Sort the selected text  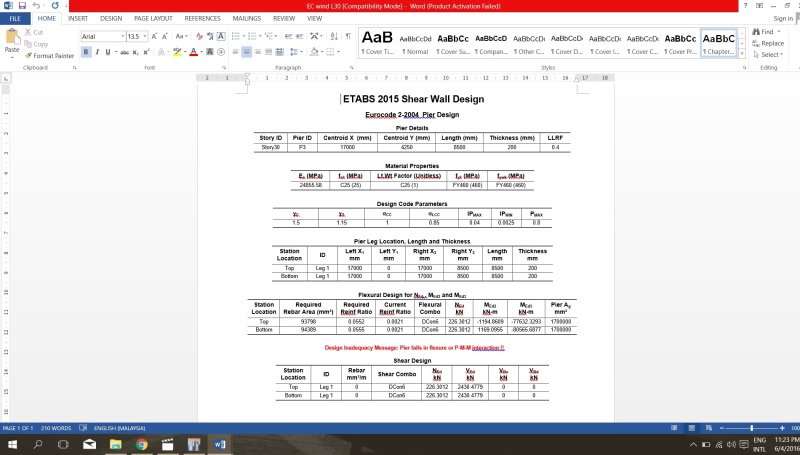coord(334,36)
